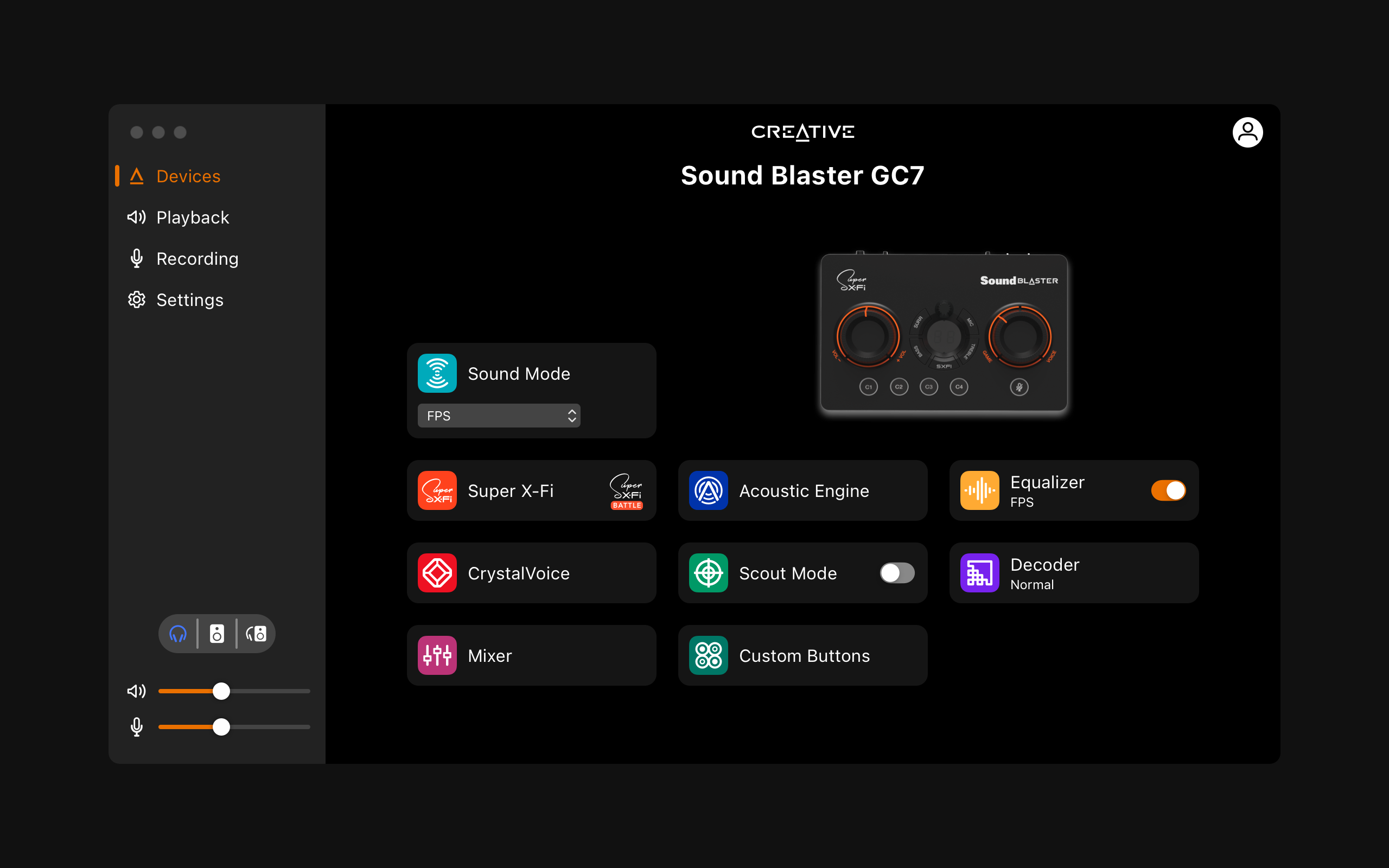Select combined headphones and speaker output
This screenshot has width=1389, height=868.
click(256, 634)
